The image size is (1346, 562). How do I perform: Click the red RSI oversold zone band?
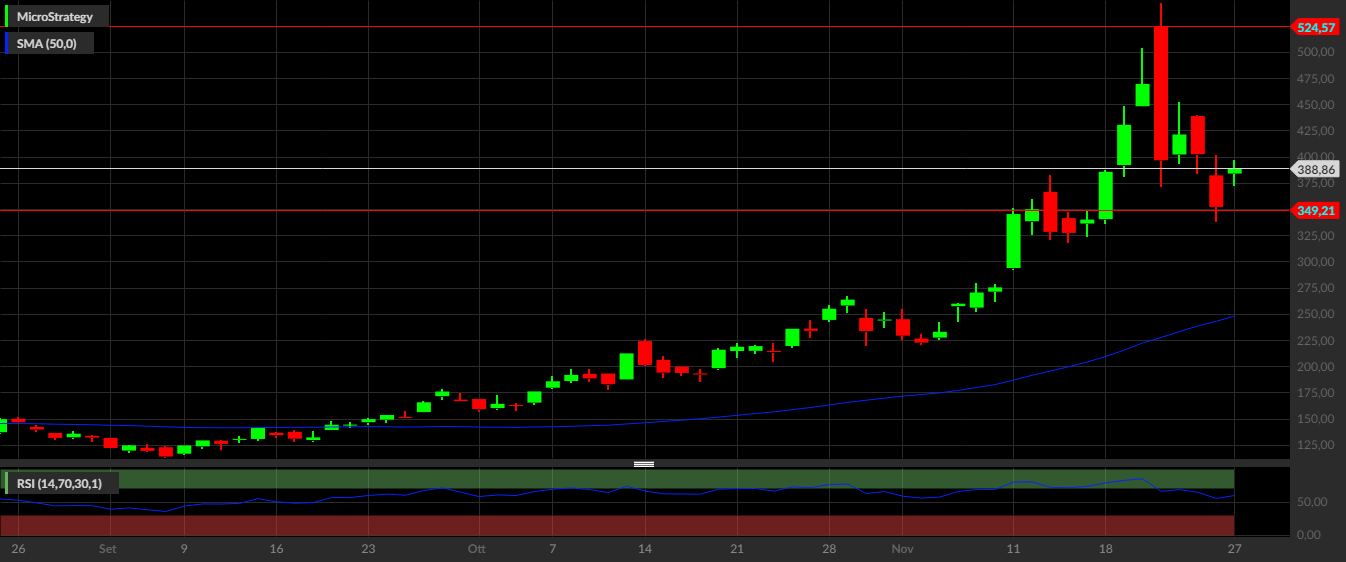point(617,525)
